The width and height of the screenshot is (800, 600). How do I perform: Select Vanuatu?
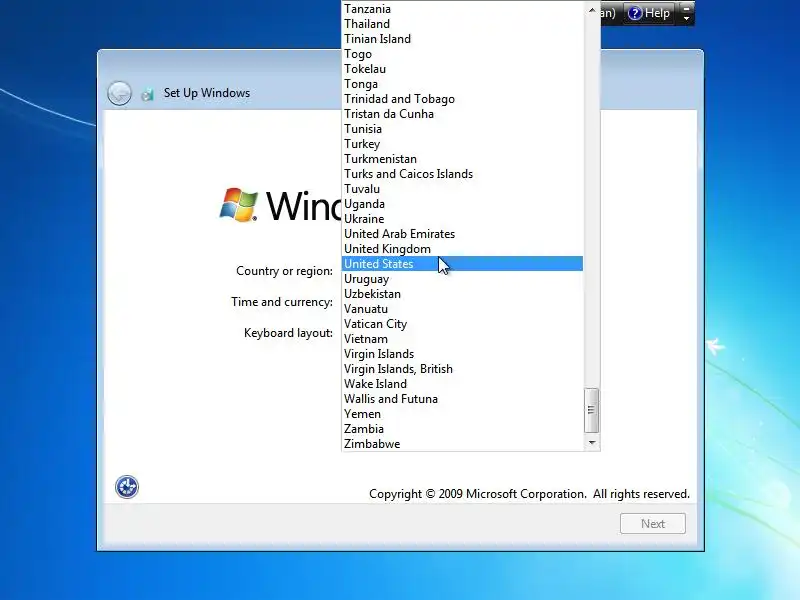462,309
